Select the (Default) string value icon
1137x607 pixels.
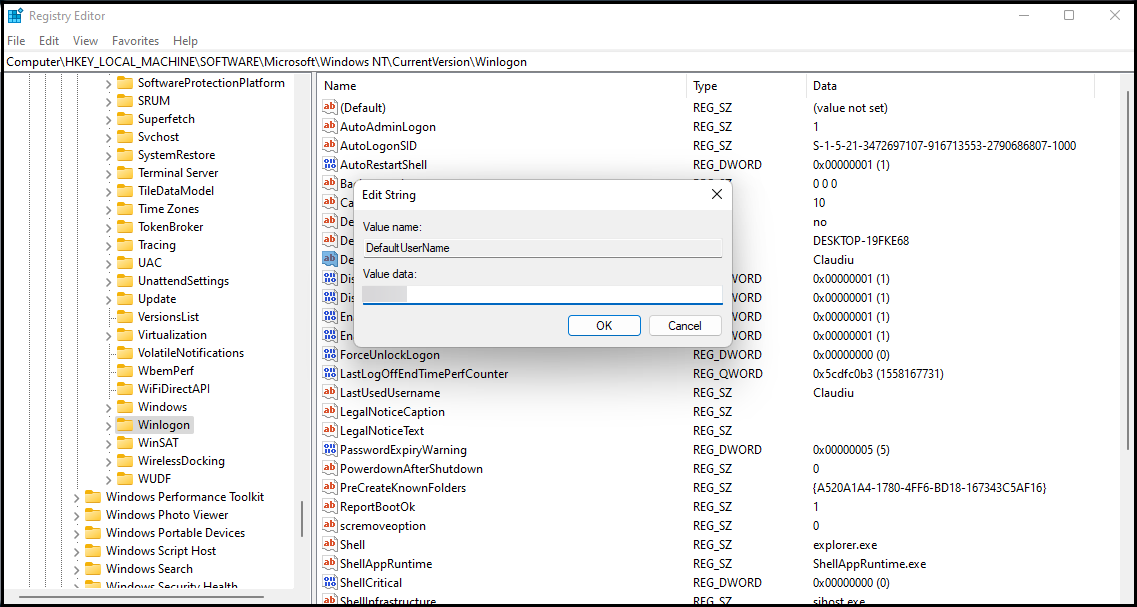tap(330, 108)
